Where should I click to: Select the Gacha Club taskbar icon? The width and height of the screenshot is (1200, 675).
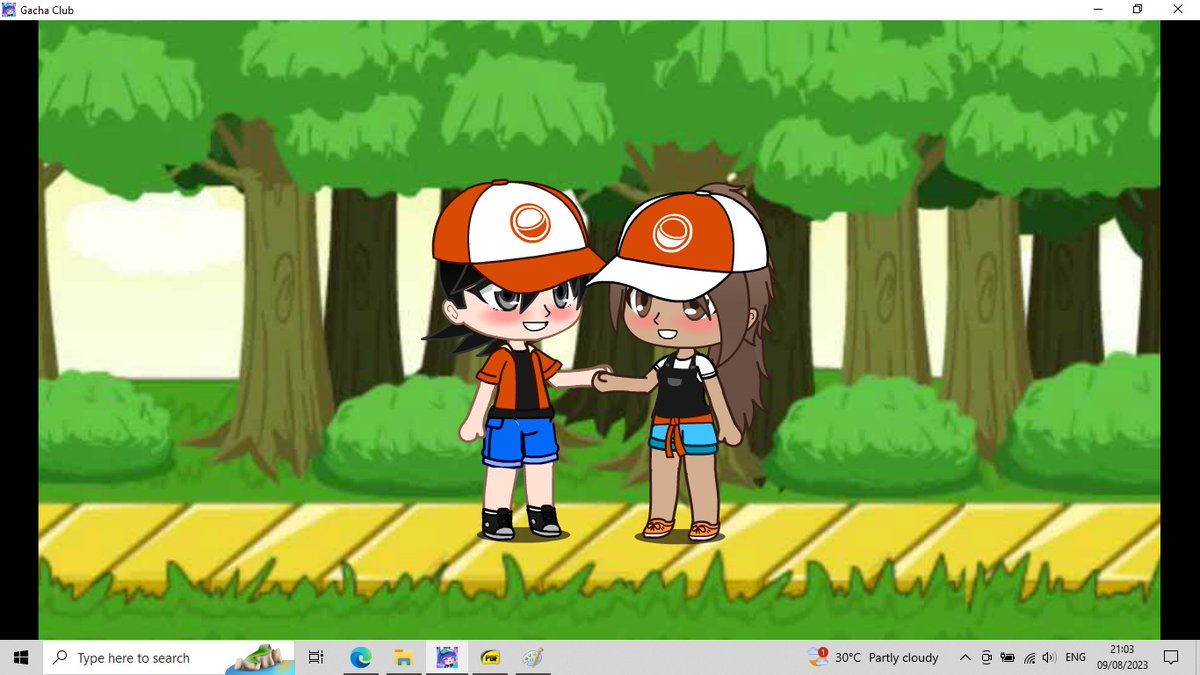click(447, 658)
